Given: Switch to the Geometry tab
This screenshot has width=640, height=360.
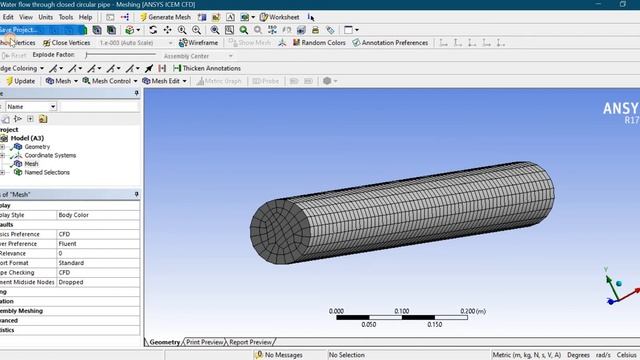Looking at the screenshot, I should point(164,342).
